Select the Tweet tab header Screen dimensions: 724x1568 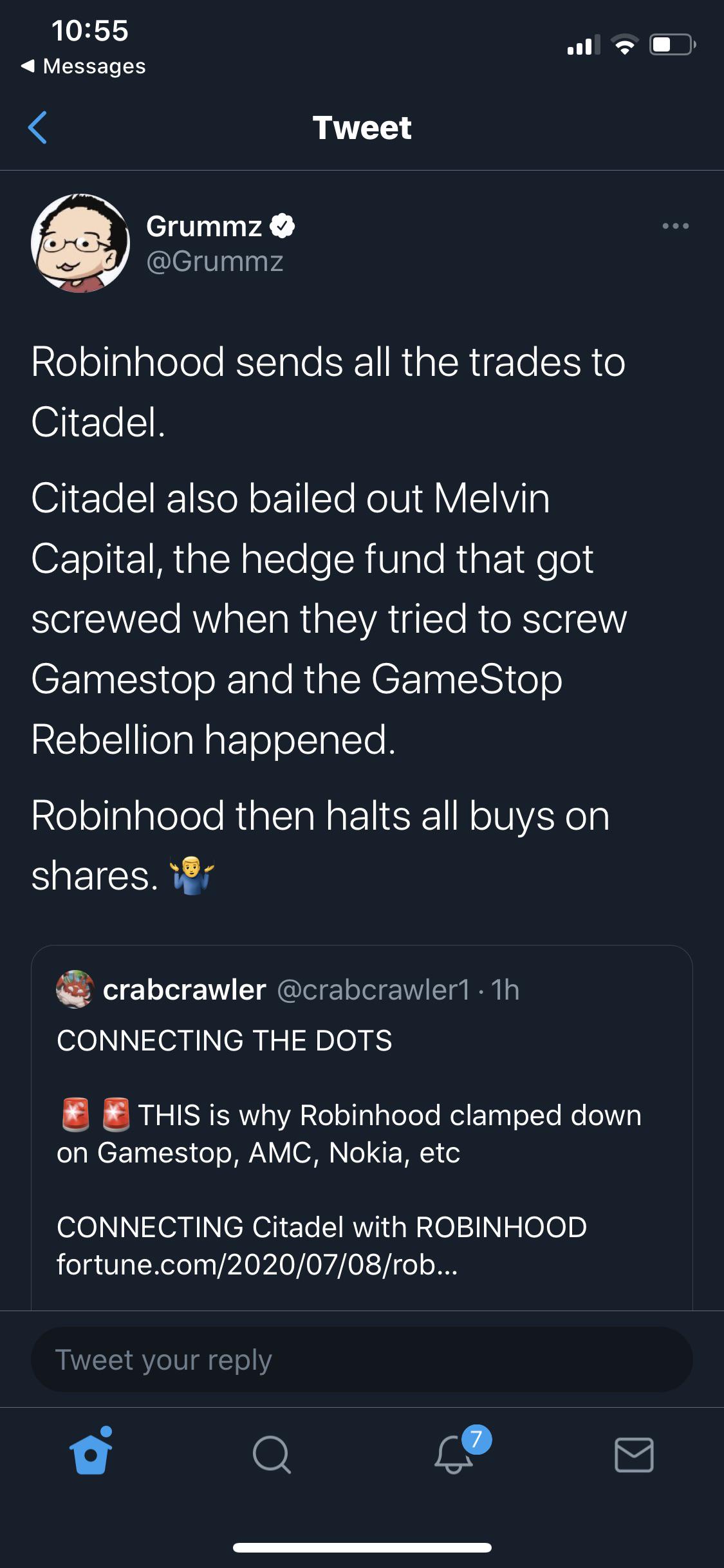coord(362,127)
